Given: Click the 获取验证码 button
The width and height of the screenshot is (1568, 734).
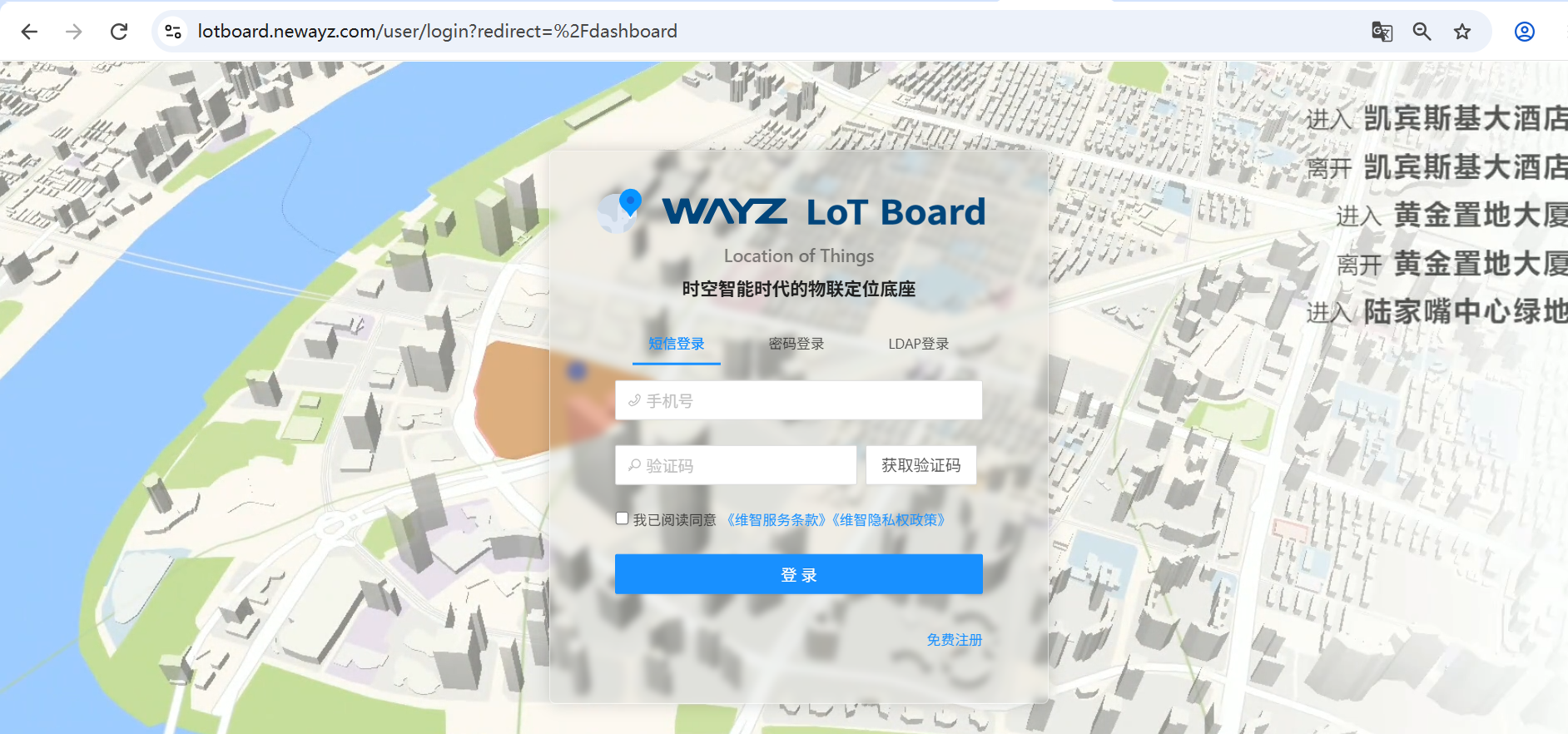Looking at the screenshot, I should [x=921, y=465].
